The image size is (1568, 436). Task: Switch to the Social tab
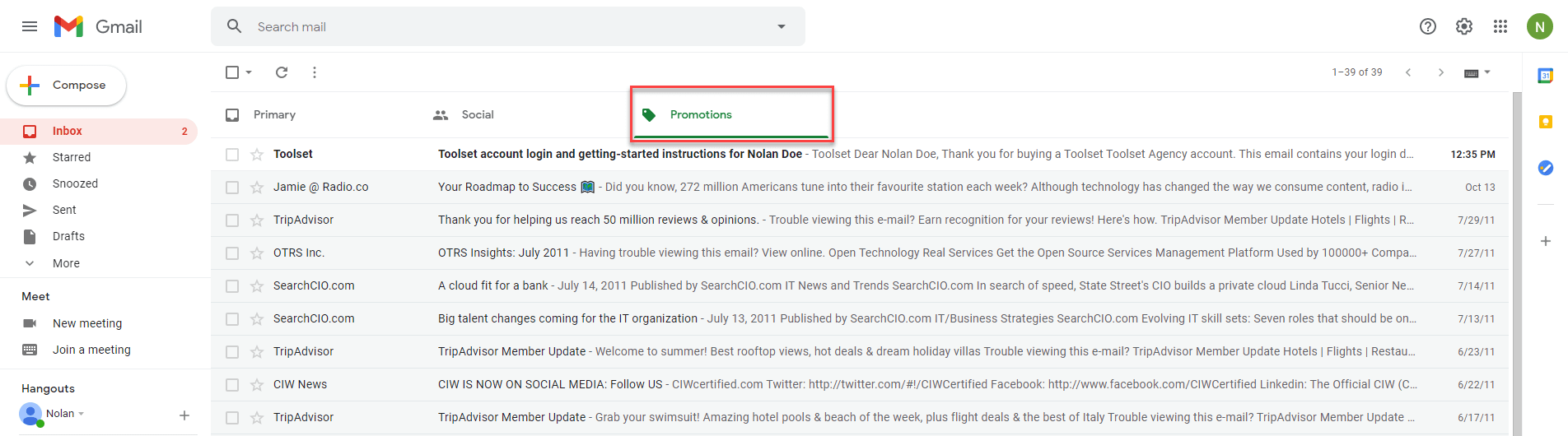(478, 114)
